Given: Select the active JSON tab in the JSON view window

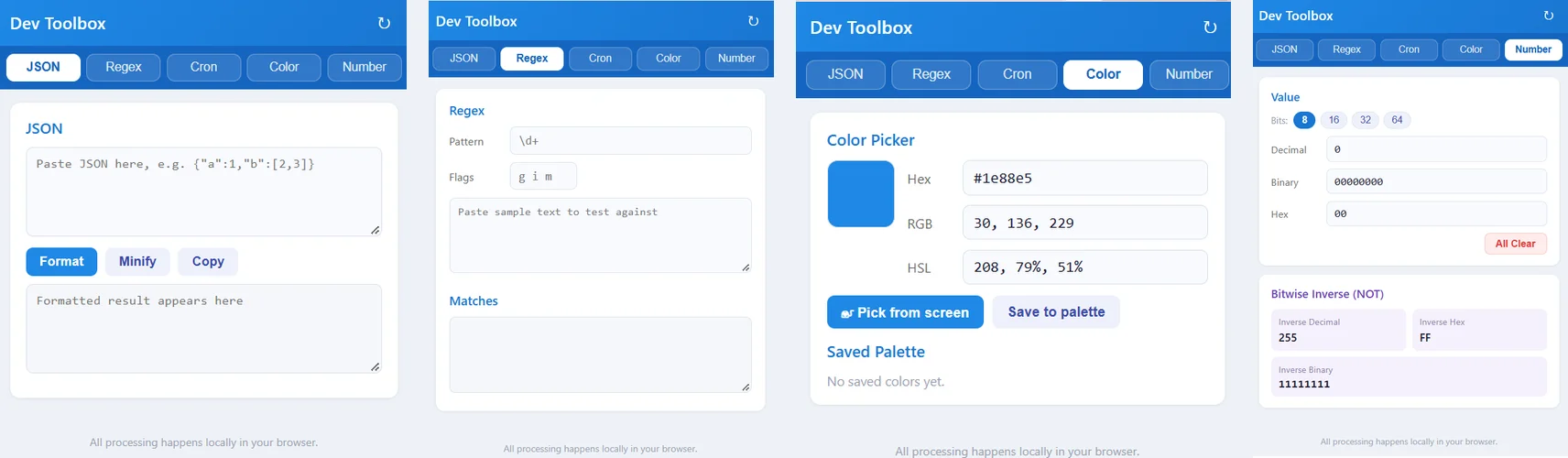Looking at the screenshot, I should click(43, 67).
